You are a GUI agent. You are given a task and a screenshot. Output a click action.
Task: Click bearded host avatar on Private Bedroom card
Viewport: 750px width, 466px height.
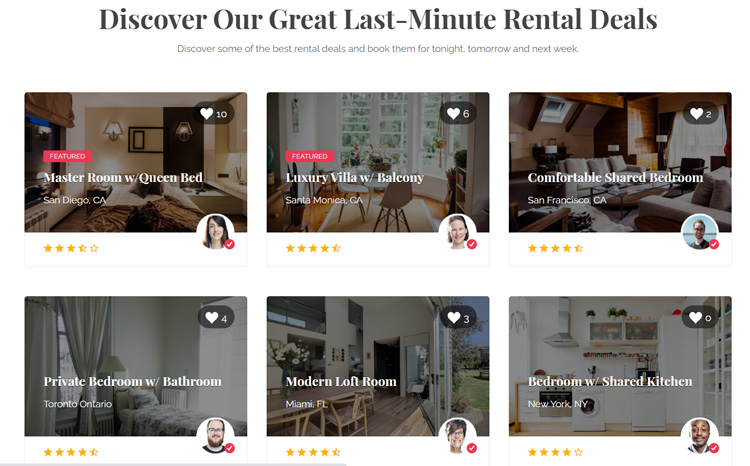click(x=215, y=436)
